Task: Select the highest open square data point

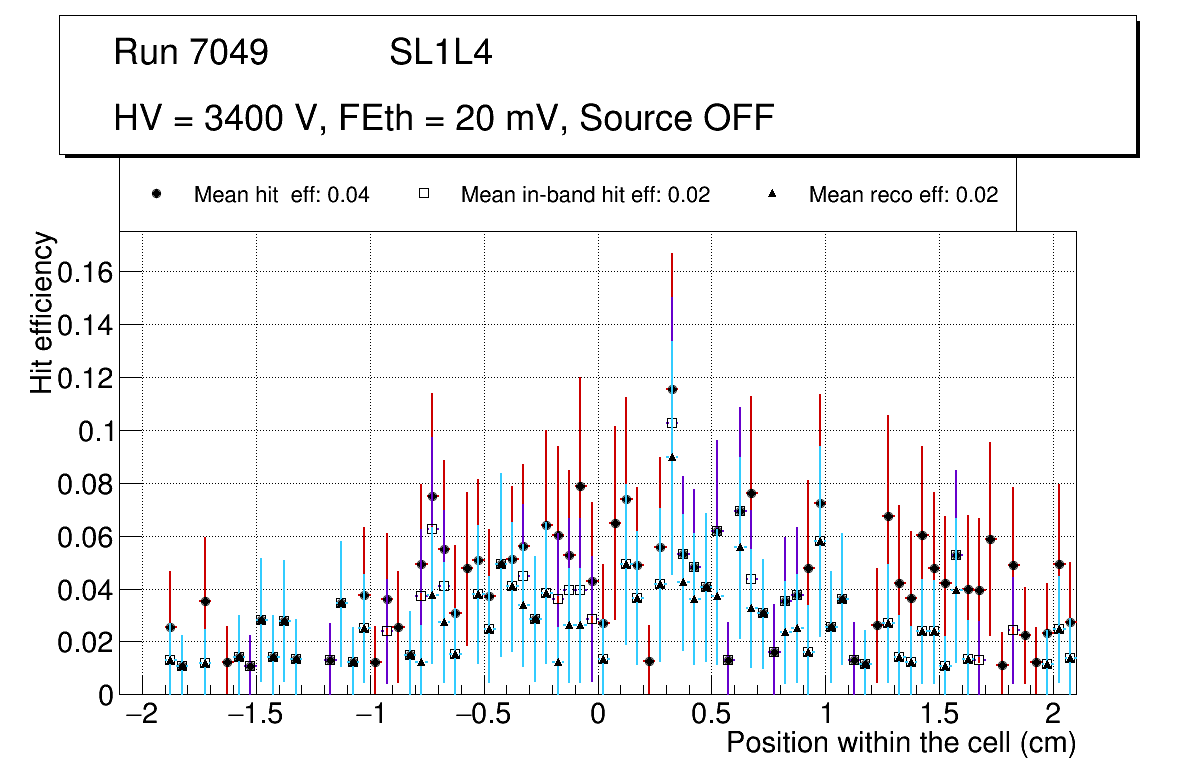Action: point(672,423)
